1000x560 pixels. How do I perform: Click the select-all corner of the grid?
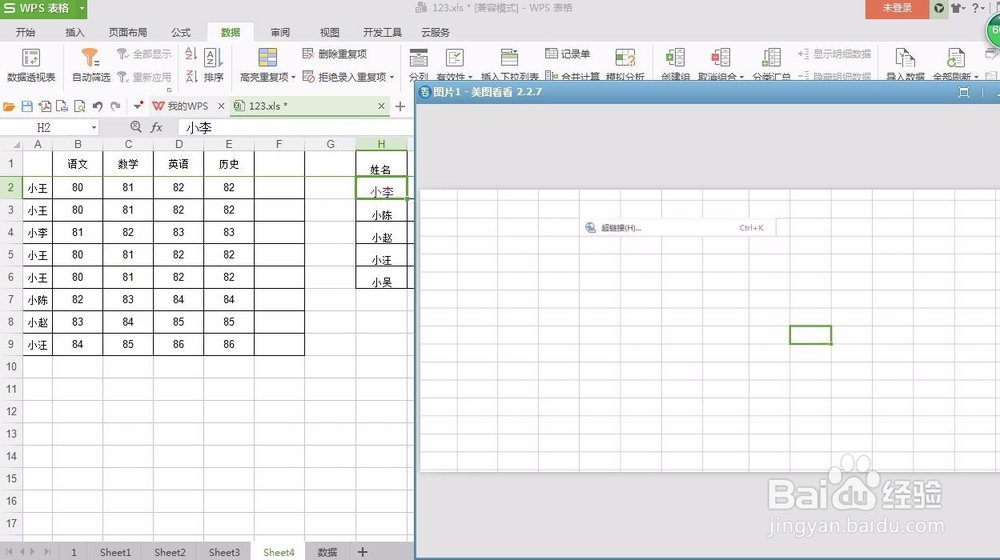(11, 144)
